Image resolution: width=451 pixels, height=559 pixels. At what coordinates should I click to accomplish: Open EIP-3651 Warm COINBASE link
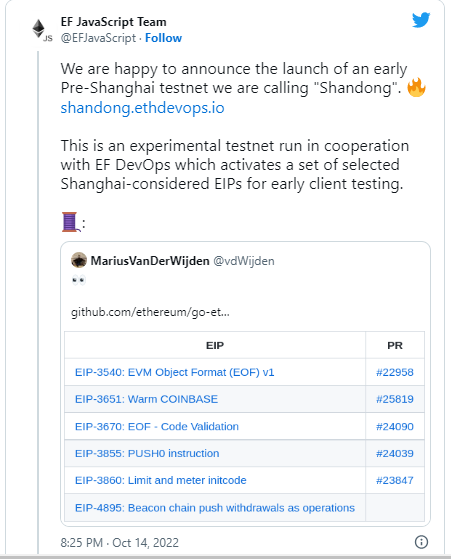click(146, 399)
